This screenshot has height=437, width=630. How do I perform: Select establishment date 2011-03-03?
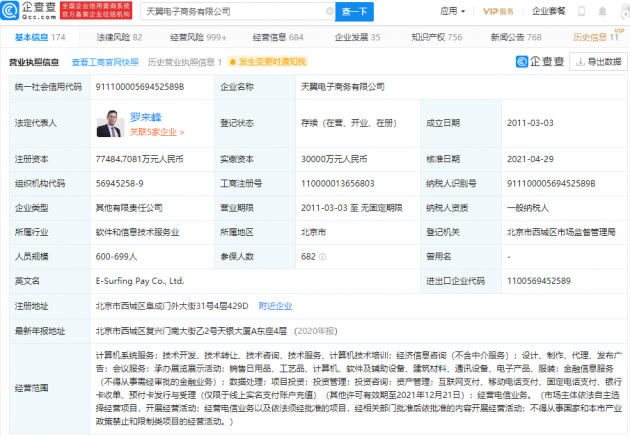pos(530,123)
